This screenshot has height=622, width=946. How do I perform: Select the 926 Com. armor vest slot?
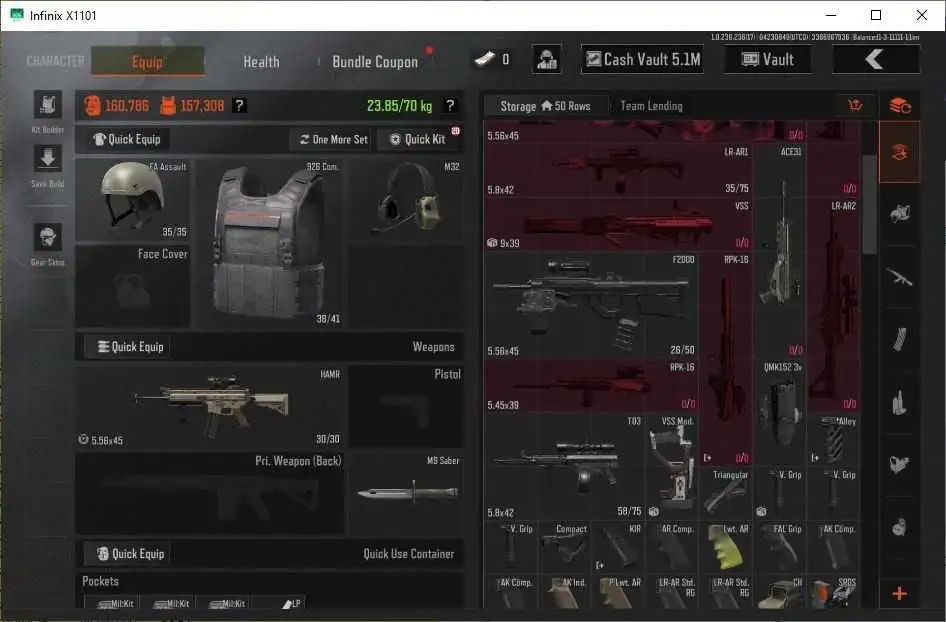coord(269,243)
